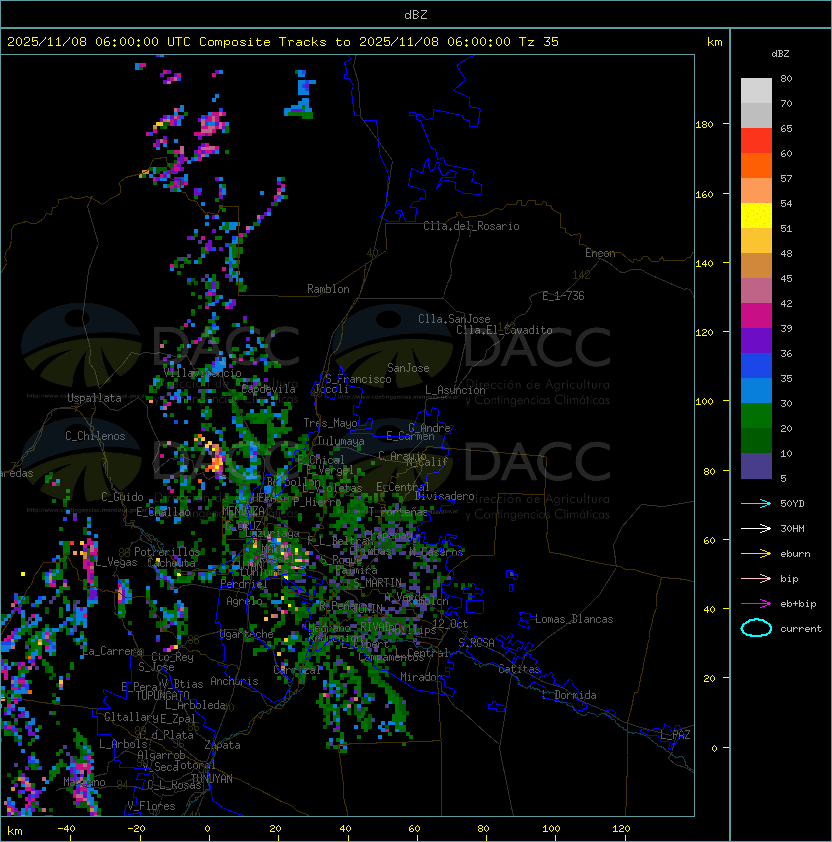832x842 pixels.
Task: Click the Perdriel map label
Action: 242,583
